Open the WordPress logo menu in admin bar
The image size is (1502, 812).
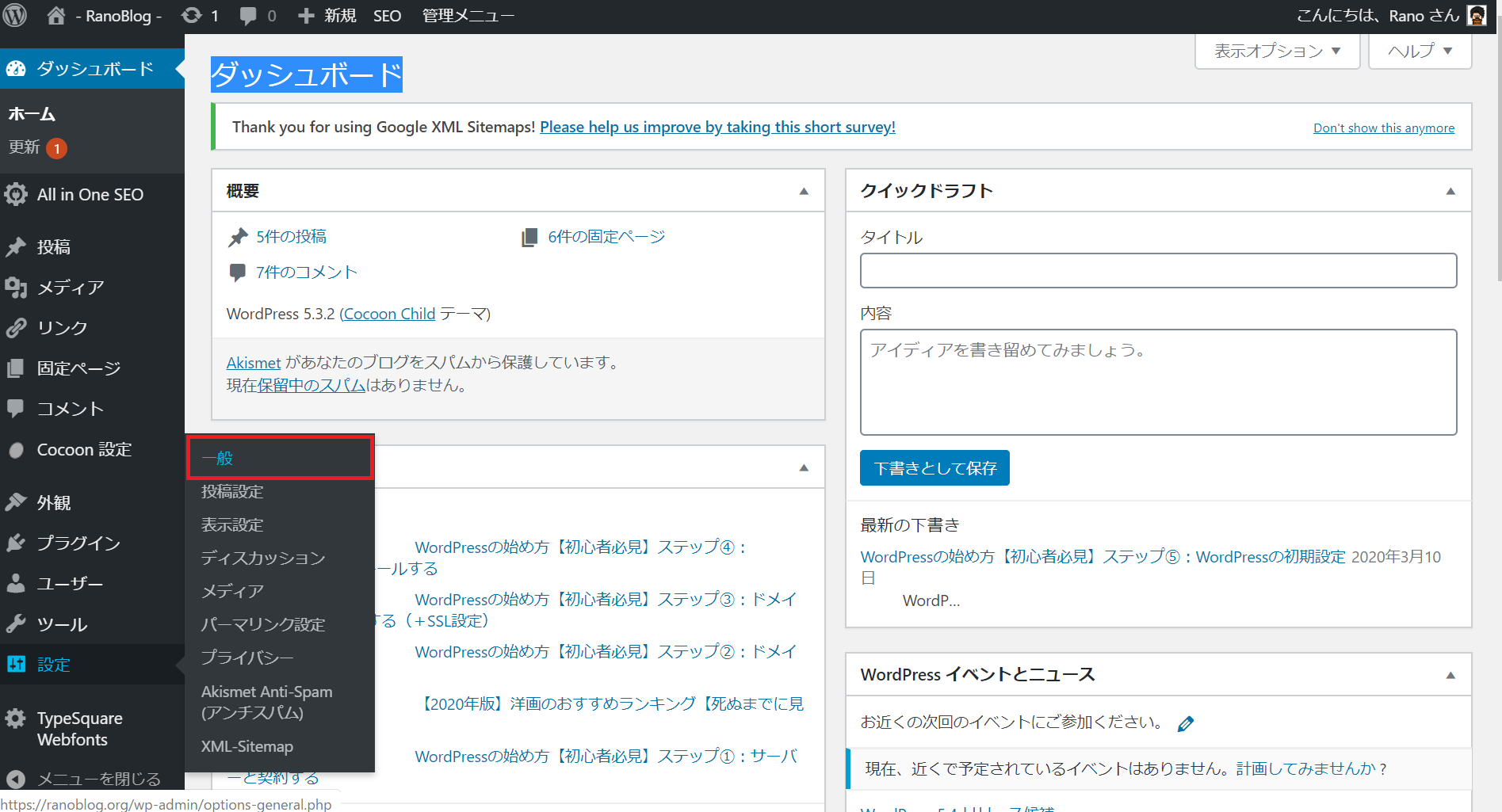tap(15, 15)
